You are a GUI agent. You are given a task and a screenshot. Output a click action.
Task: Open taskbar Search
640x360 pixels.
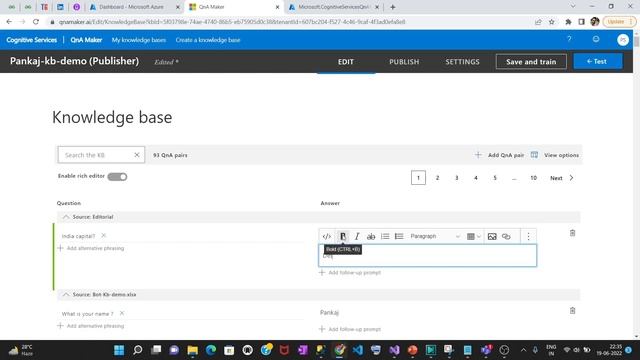coord(138,350)
